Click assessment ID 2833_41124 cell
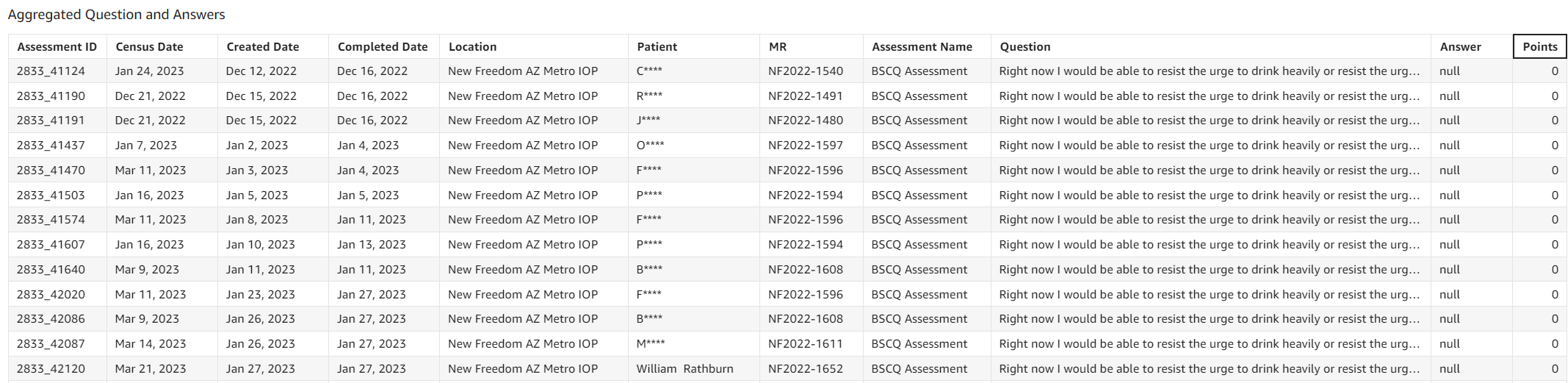1568x383 pixels. [x=51, y=71]
